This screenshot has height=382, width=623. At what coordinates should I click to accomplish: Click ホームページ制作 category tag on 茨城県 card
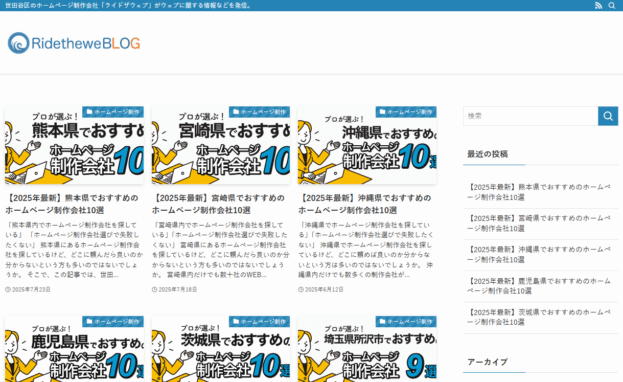pyautogui.click(x=259, y=322)
